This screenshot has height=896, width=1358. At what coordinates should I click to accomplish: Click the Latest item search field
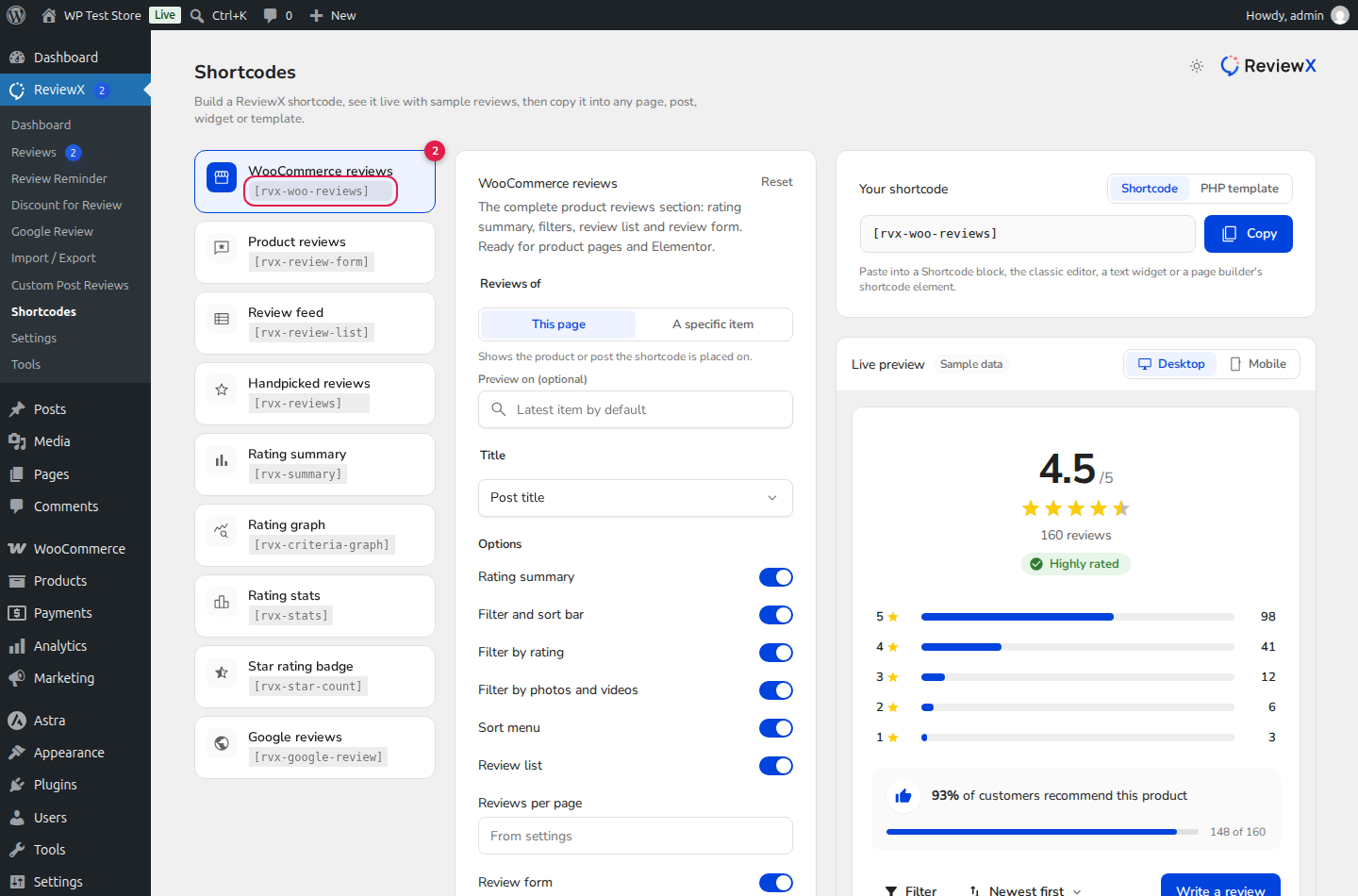tap(636, 409)
